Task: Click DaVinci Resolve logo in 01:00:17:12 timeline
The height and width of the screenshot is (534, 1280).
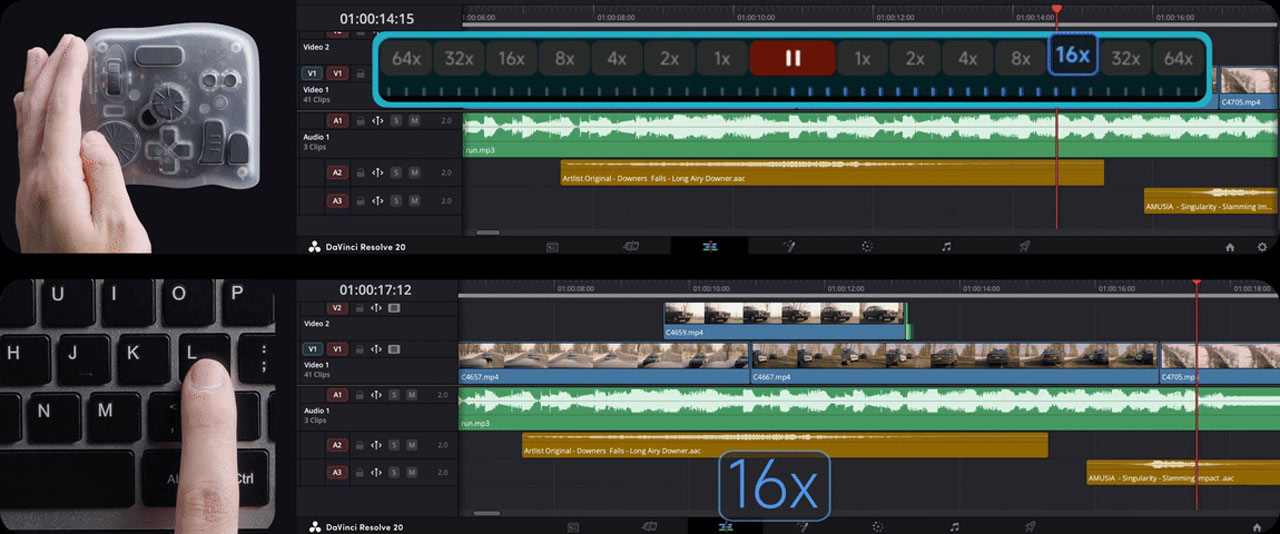Action: pyautogui.click(x=313, y=527)
